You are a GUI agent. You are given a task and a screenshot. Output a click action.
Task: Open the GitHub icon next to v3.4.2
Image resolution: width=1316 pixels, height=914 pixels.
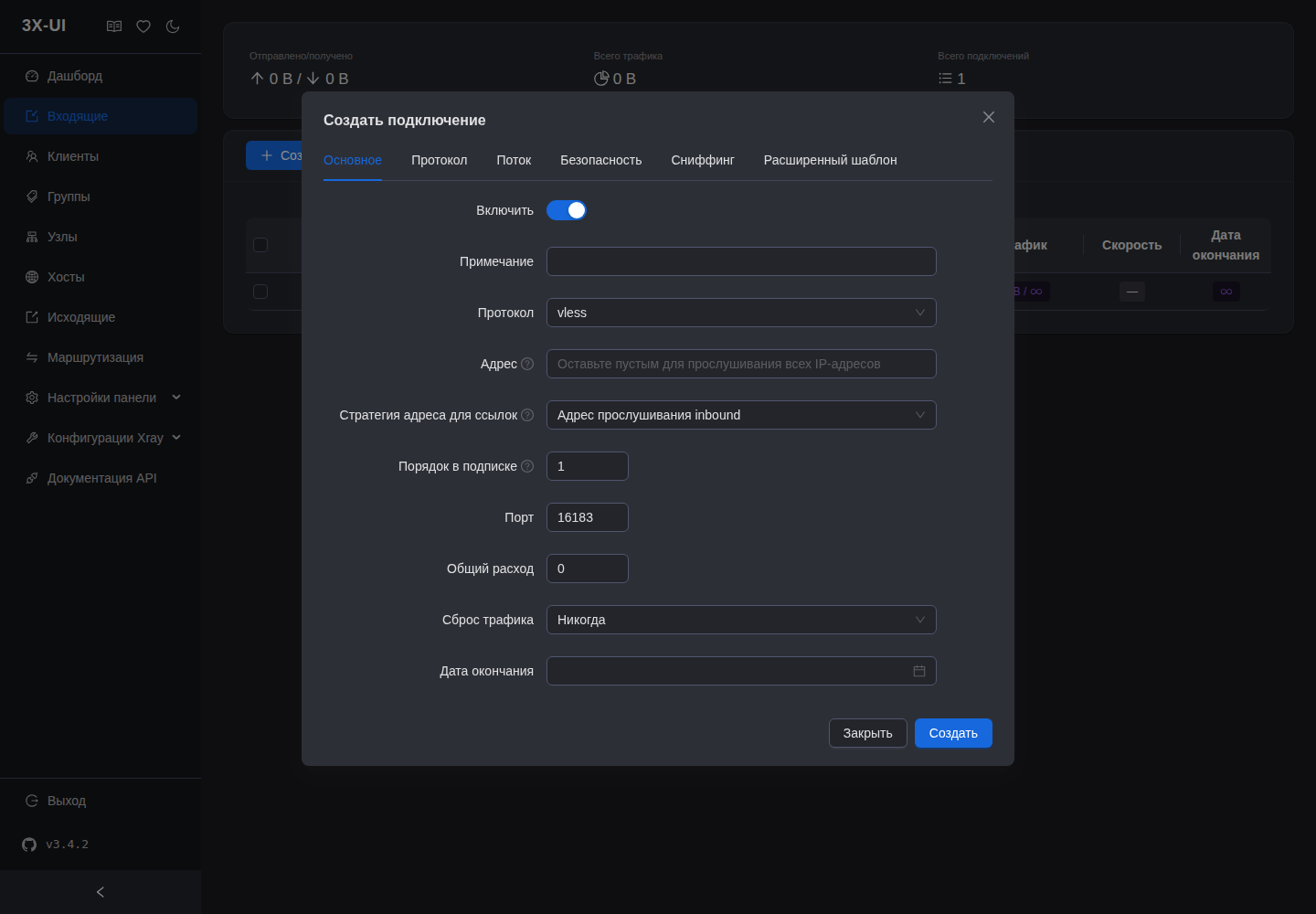click(29, 845)
